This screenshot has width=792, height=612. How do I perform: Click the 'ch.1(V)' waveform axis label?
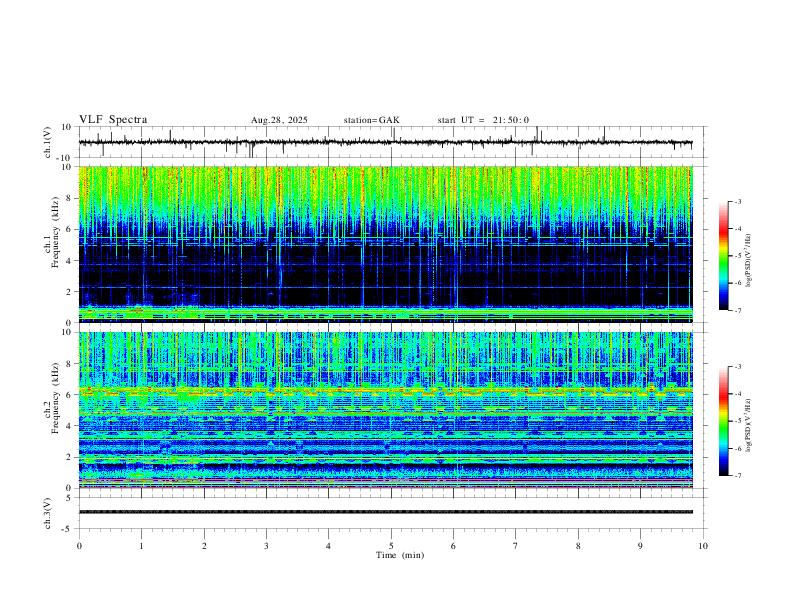pos(48,142)
